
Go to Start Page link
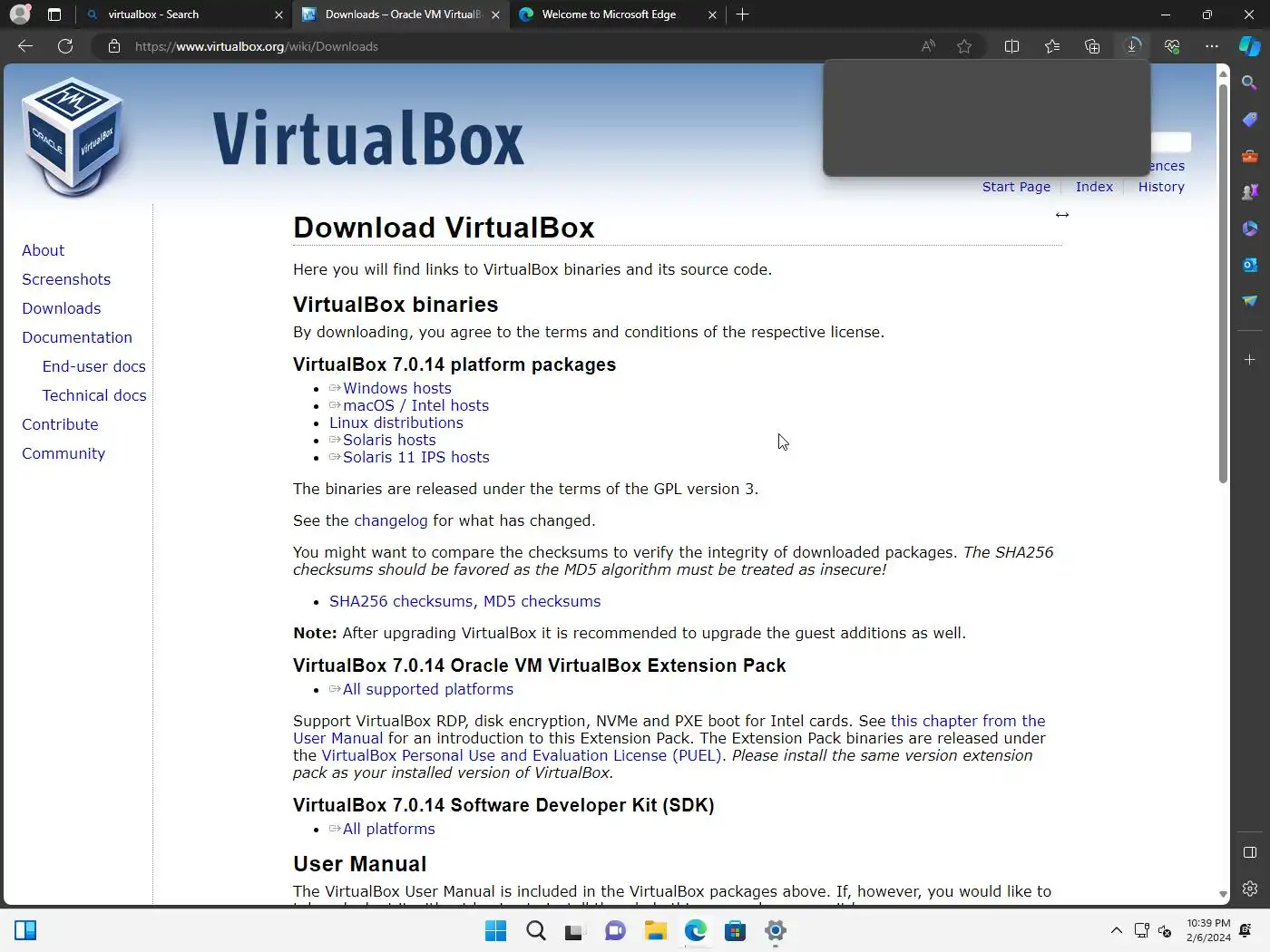tap(1016, 187)
